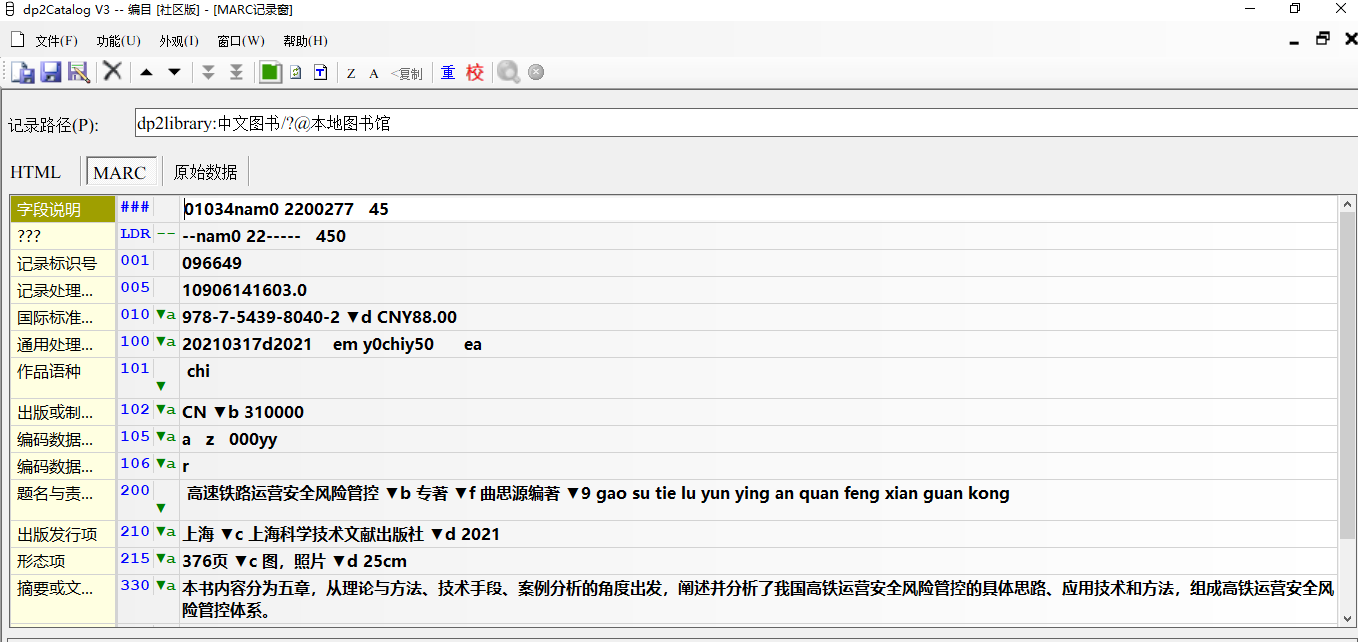Screen dimensions: 1358x642
Task: Open the 文件(F) menu
Action: 56,41
